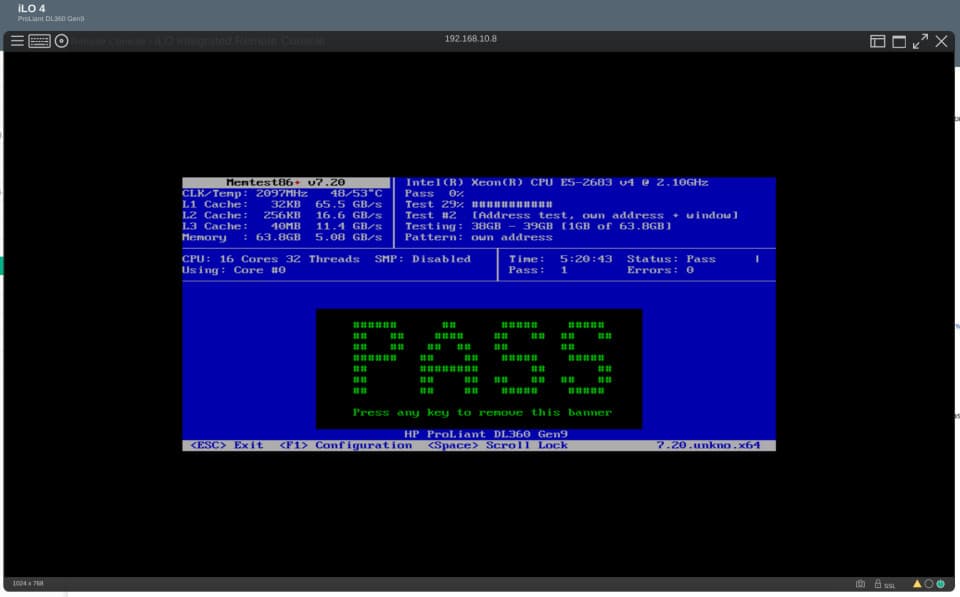
Task: Open the hamburger menu in console toolbar
Action: tap(17, 41)
